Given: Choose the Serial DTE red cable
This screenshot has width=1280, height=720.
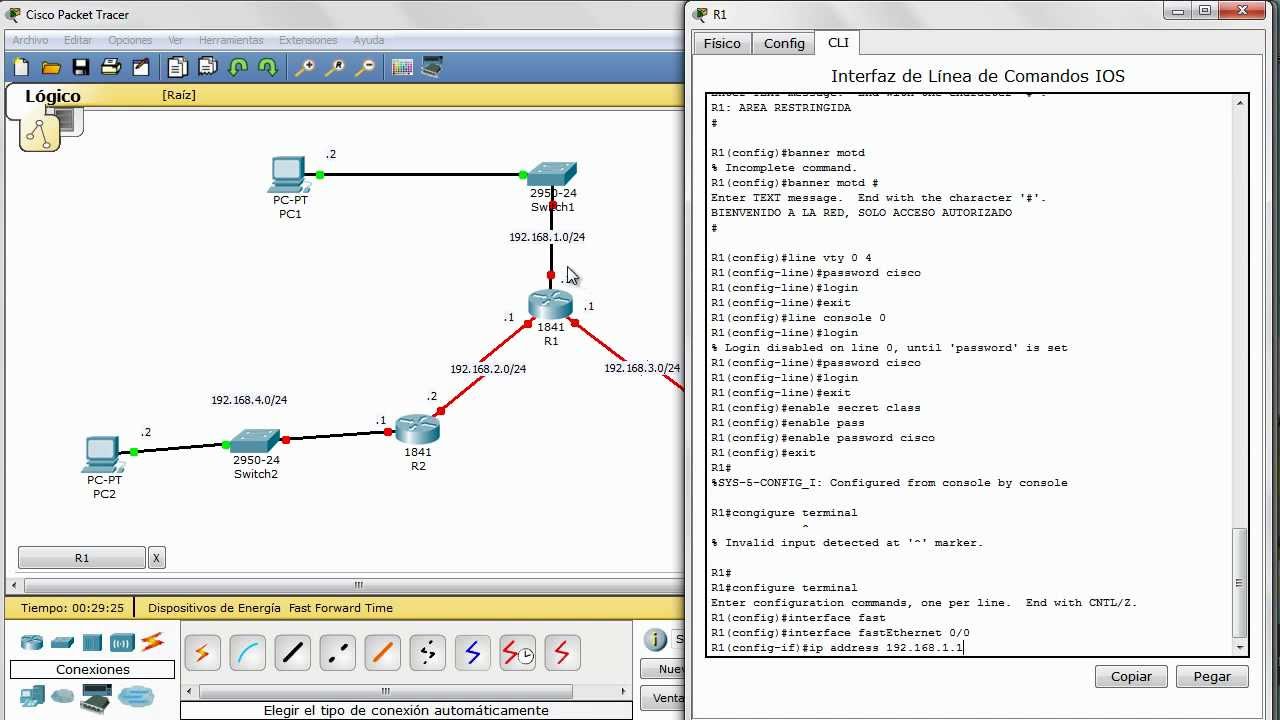Looking at the screenshot, I should pyautogui.click(x=562, y=654).
